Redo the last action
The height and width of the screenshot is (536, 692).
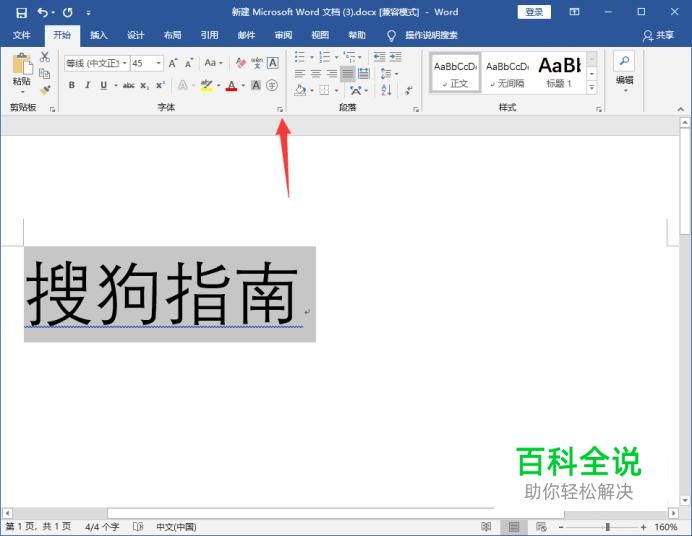click(68, 12)
